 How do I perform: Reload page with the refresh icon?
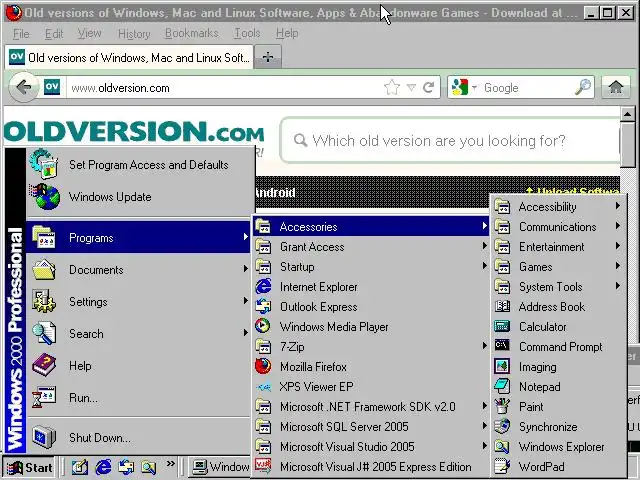[x=429, y=87]
